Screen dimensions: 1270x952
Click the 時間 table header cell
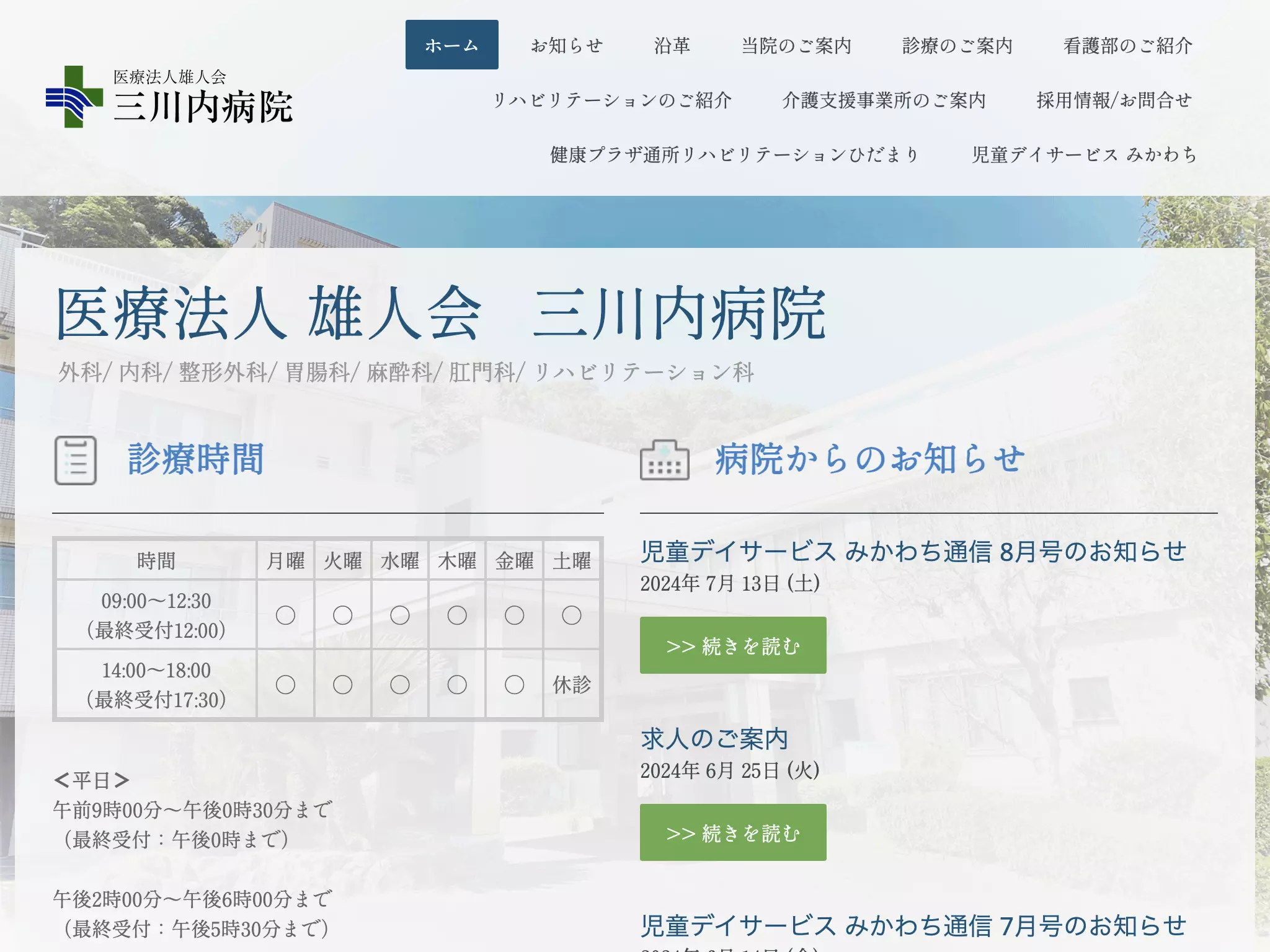pos(156,561)
